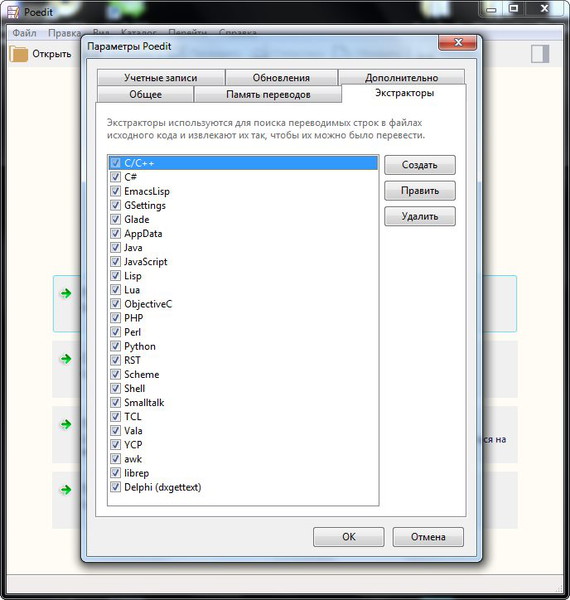570x600 pixels.
Task: Open the Файл menu
Action: coord(24,33)
